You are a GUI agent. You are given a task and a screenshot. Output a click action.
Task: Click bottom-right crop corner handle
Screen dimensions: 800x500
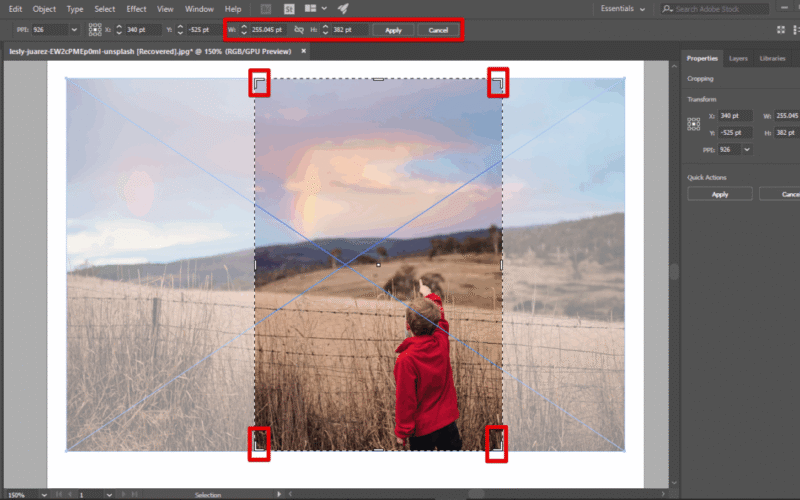click(497, 444)
